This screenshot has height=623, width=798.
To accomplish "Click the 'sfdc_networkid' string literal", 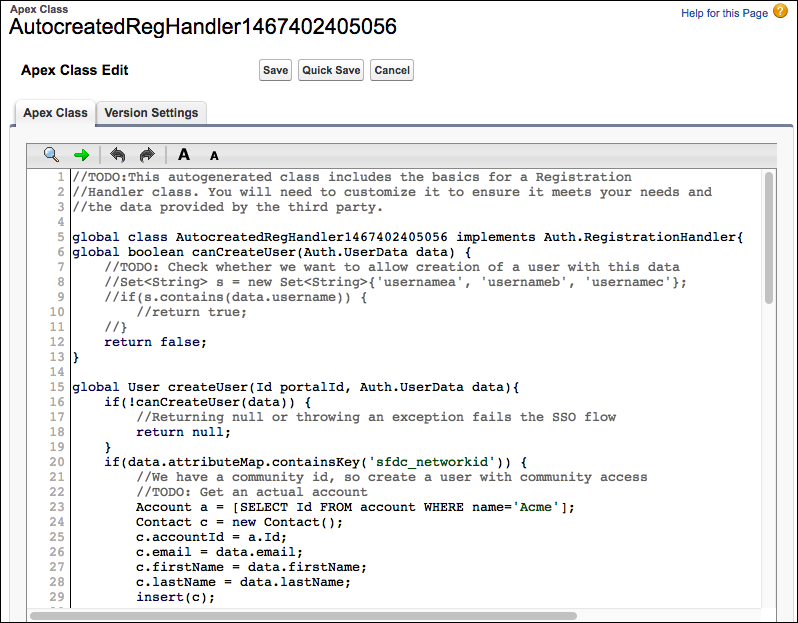I will (x=432, y=462).
